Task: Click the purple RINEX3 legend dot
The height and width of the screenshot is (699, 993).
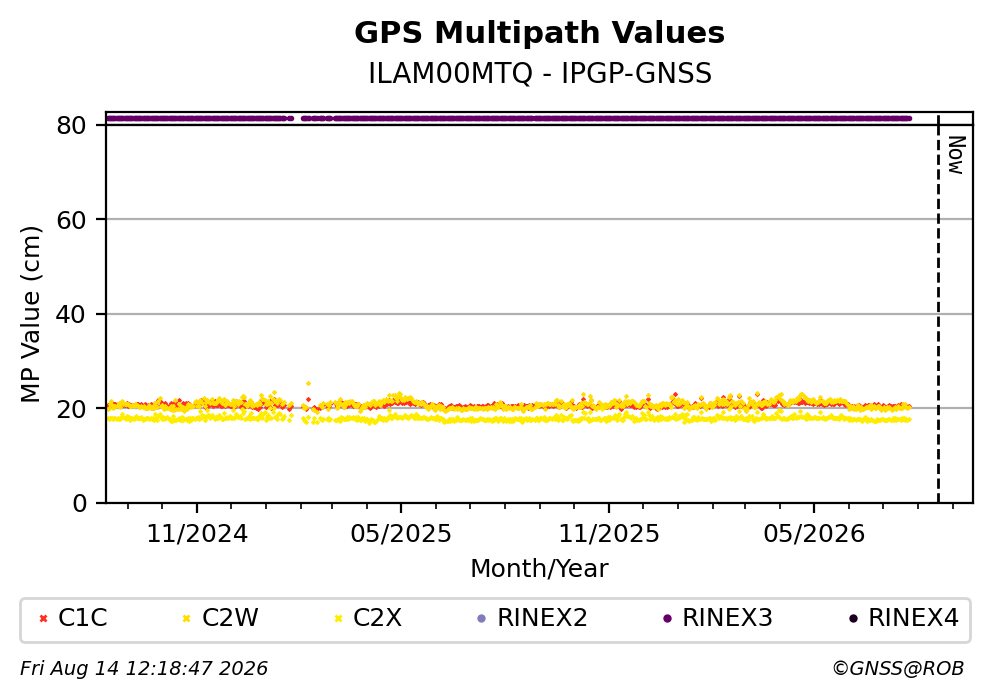Action: (x=667, y=619)
